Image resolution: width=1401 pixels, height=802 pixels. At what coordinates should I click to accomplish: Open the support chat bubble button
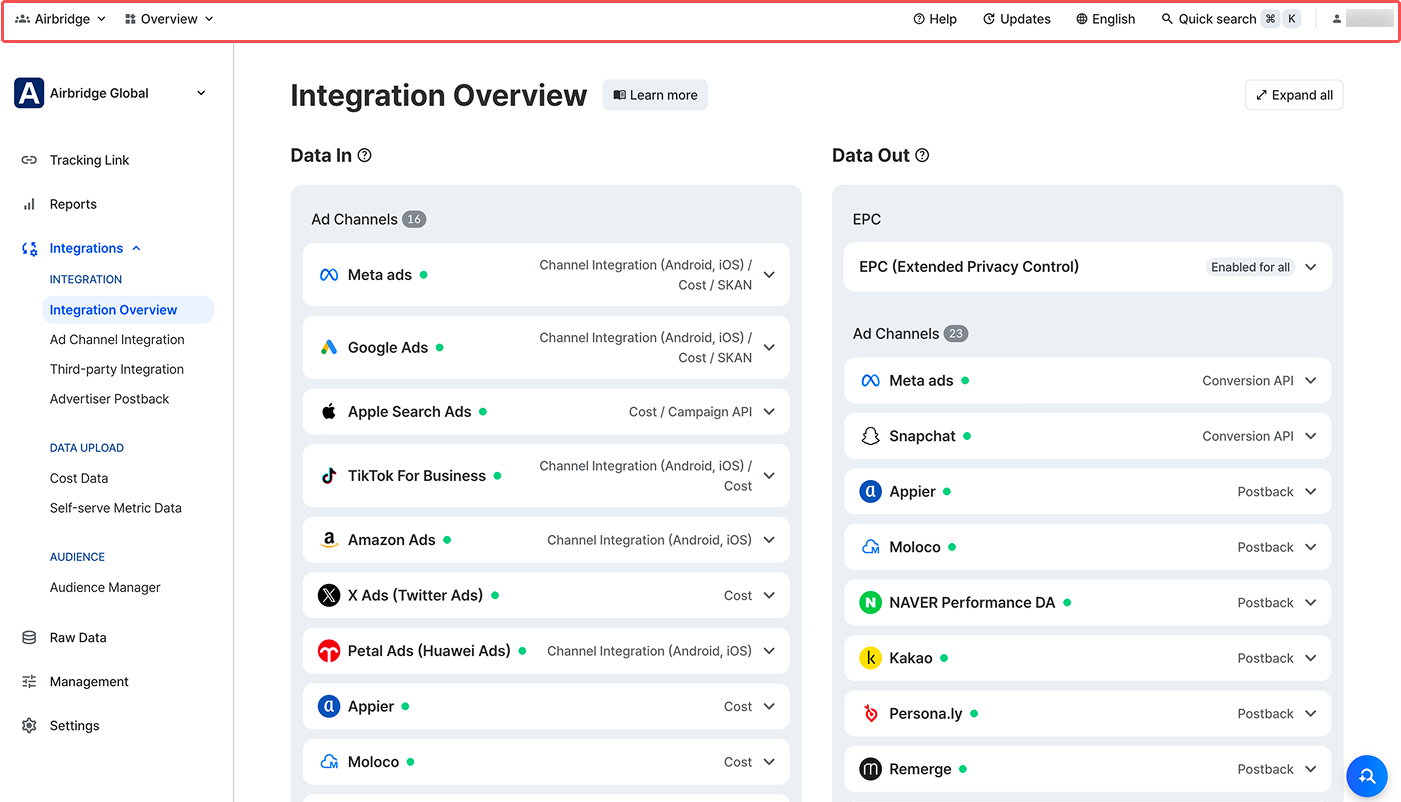coord(1367,775)
